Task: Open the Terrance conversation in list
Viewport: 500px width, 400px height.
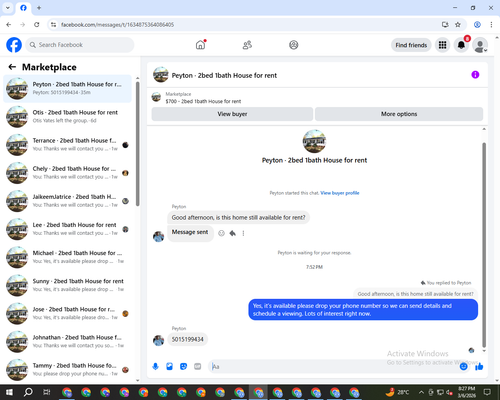Action: (67, 145)
